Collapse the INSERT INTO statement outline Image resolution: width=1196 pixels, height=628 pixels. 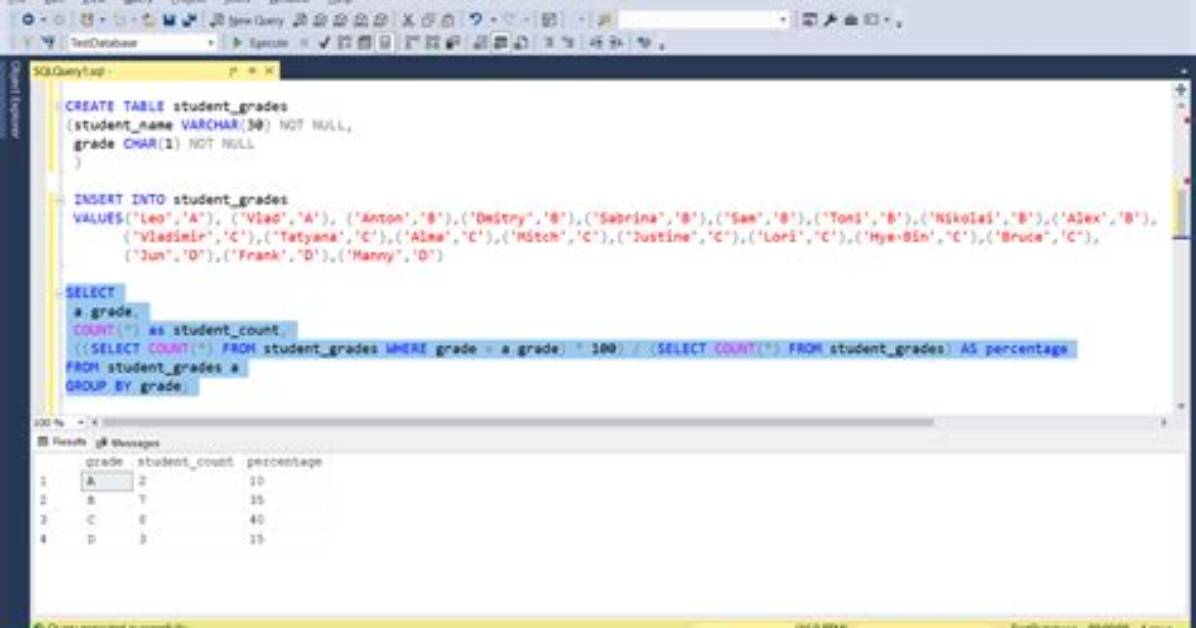tap(59, 200)
